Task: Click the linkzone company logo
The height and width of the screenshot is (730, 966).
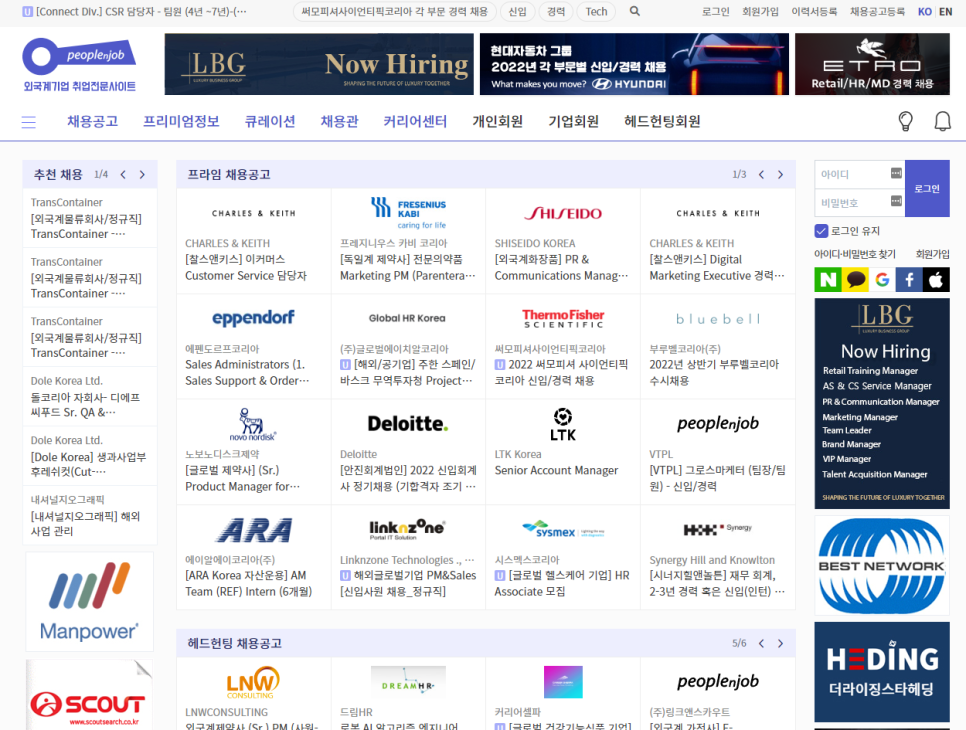Action: (x=407, y=529)
